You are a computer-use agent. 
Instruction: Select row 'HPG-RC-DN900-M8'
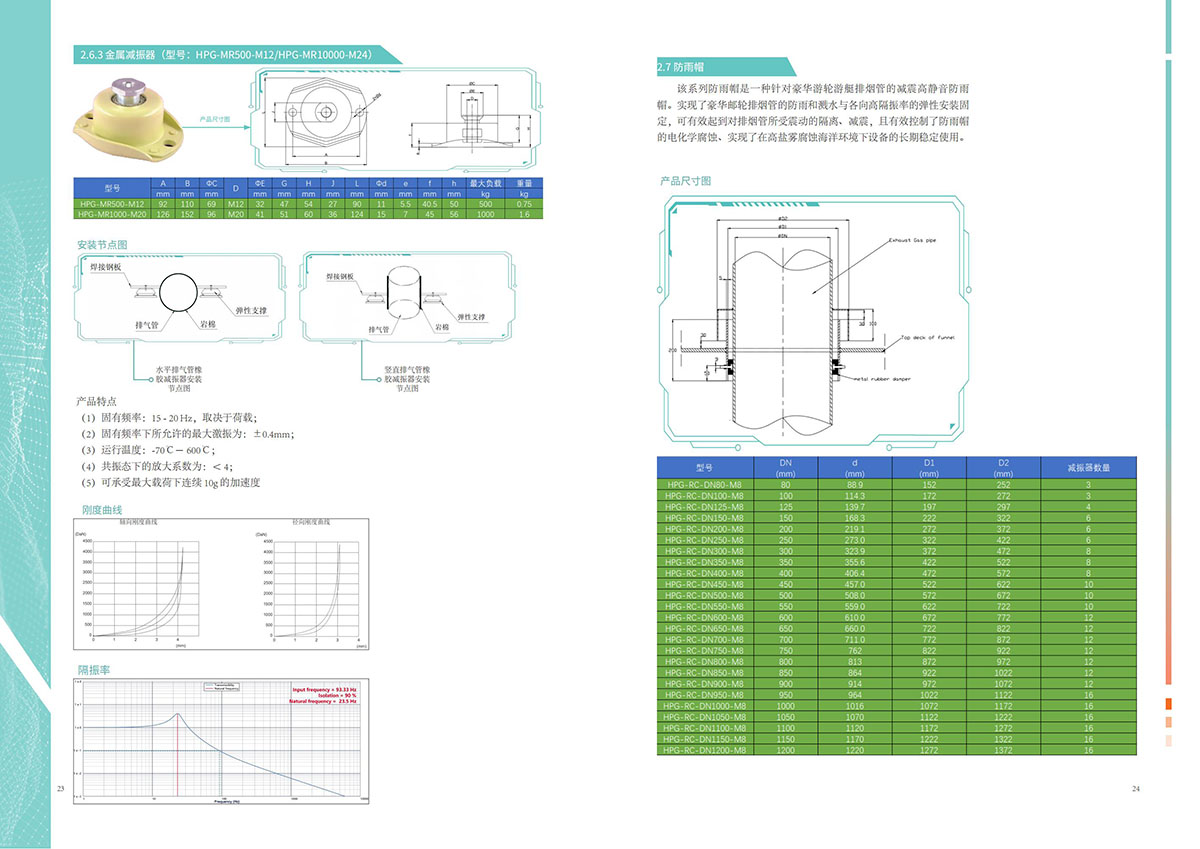pyautogui.click(x=897, y=683)
